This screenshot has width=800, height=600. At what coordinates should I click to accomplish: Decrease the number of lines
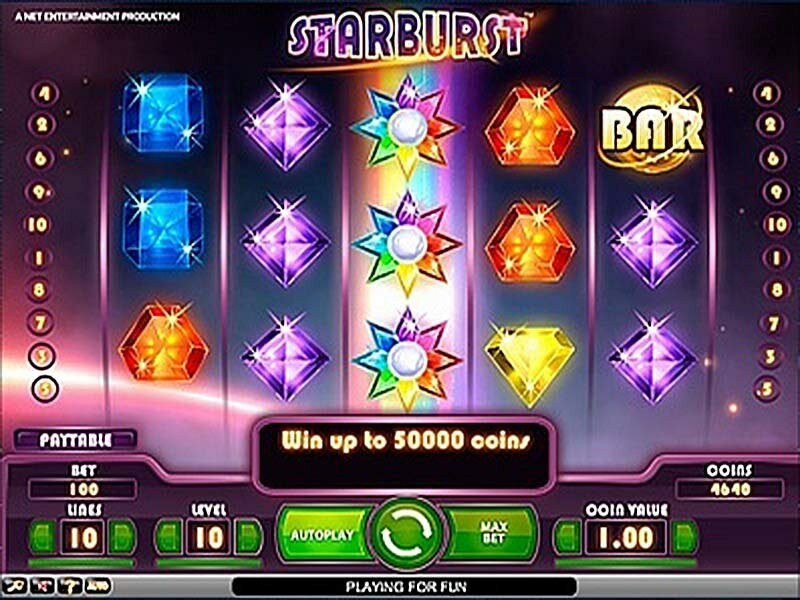(x=43, y=537)
